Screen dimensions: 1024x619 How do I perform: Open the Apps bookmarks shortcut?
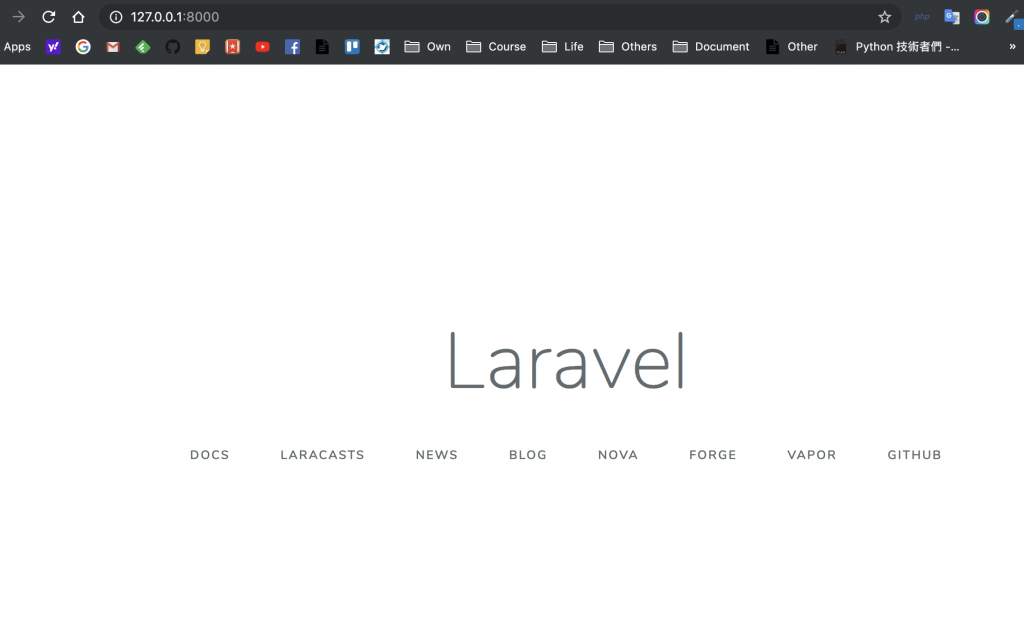[17, 46]
